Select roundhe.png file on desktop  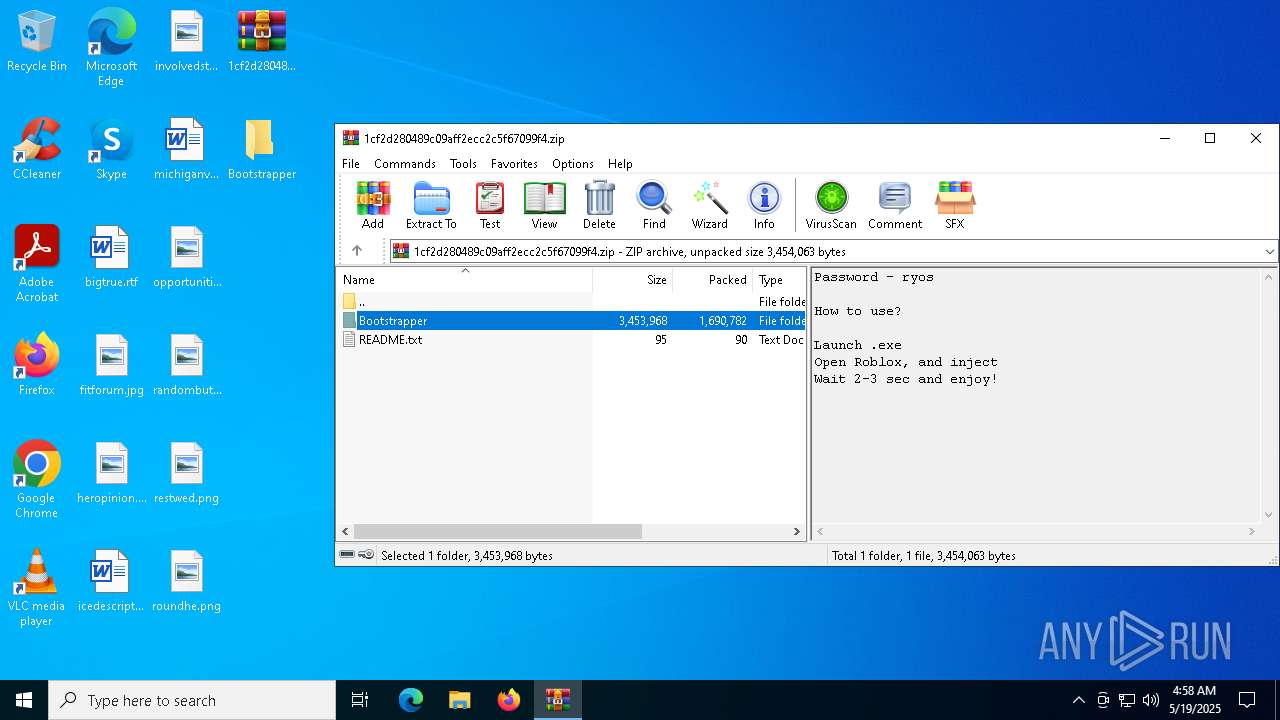tap(186, 582)
